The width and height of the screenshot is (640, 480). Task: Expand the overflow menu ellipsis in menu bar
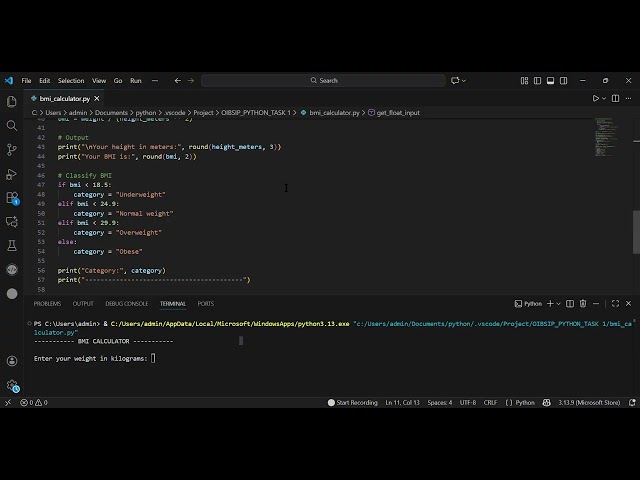155,80
